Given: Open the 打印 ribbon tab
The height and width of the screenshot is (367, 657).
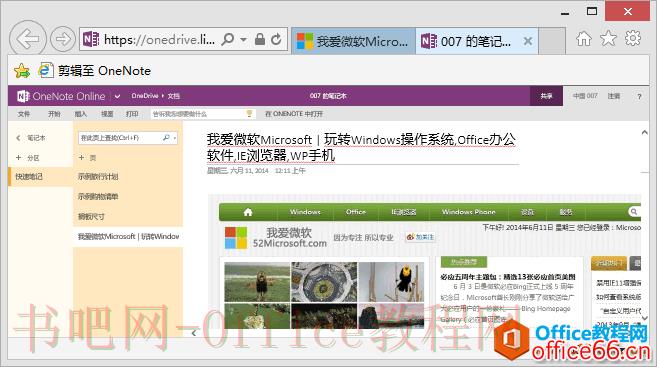Looking at the screenshot, I should 132,114.
